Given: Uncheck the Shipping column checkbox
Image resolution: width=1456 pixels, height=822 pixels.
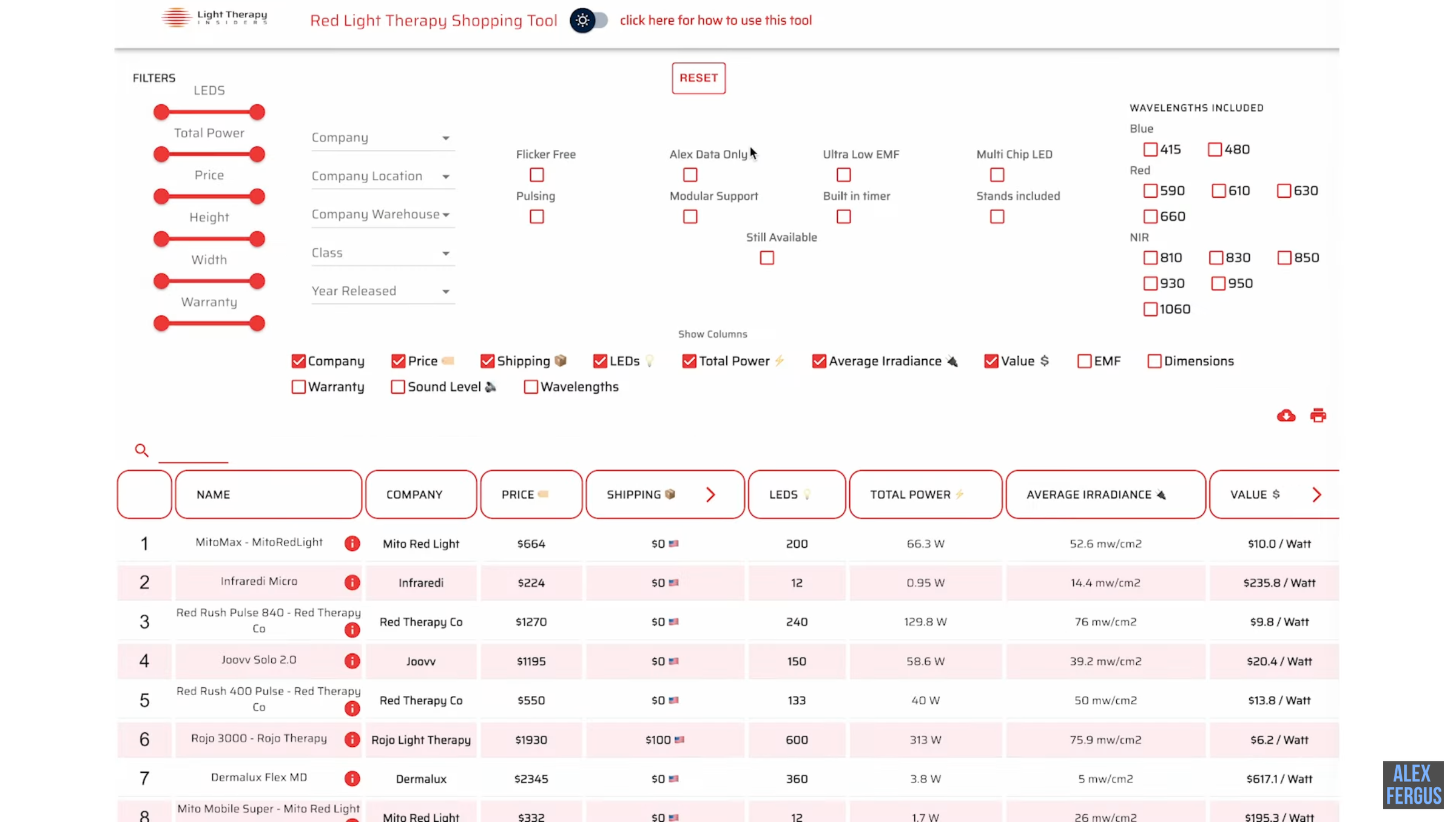Looking at the screenshot, I should [x=487, y=361].
